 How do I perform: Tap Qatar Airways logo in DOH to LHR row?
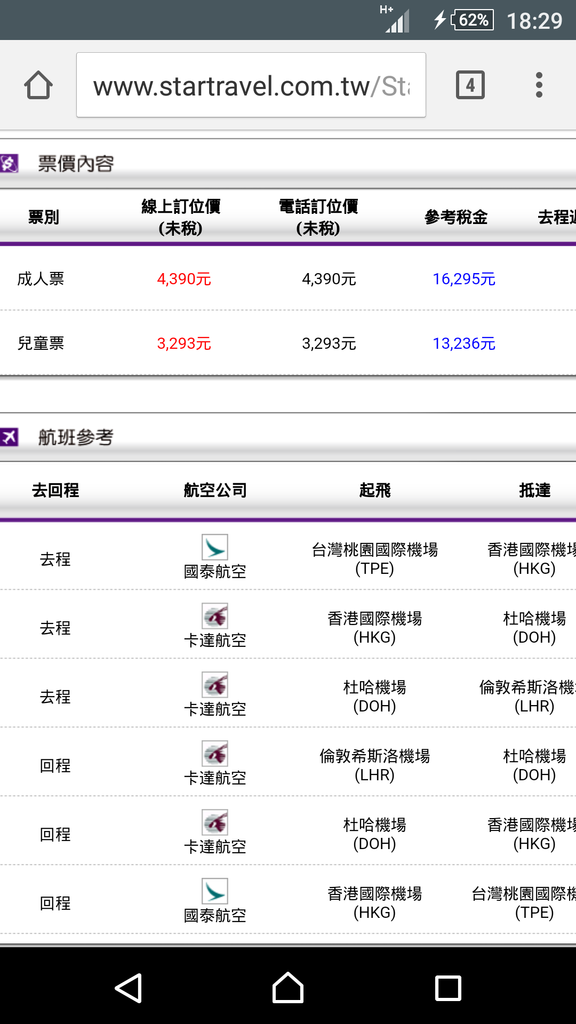point(215,684)
